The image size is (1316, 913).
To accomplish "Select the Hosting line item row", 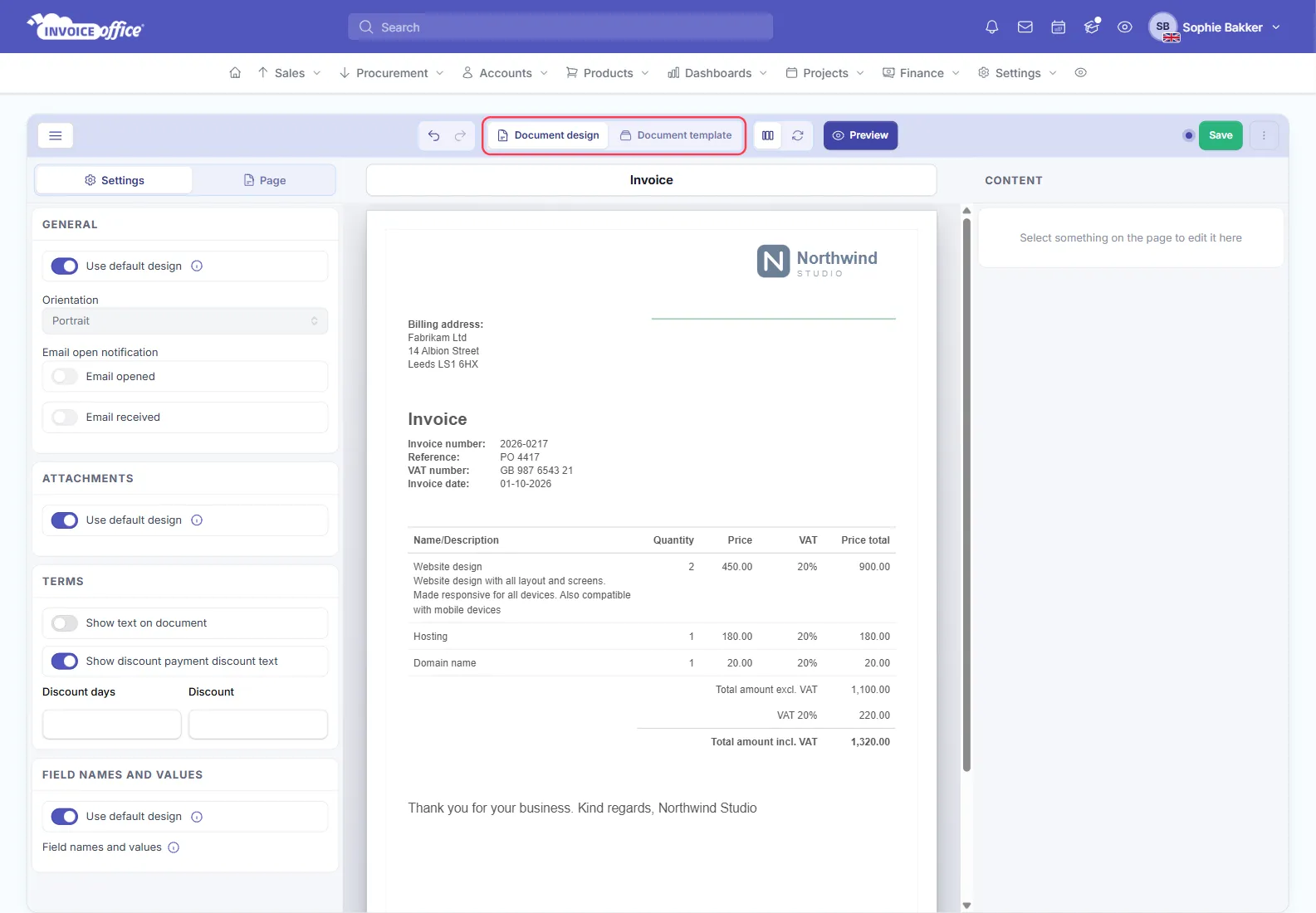I will coord(652,637).
